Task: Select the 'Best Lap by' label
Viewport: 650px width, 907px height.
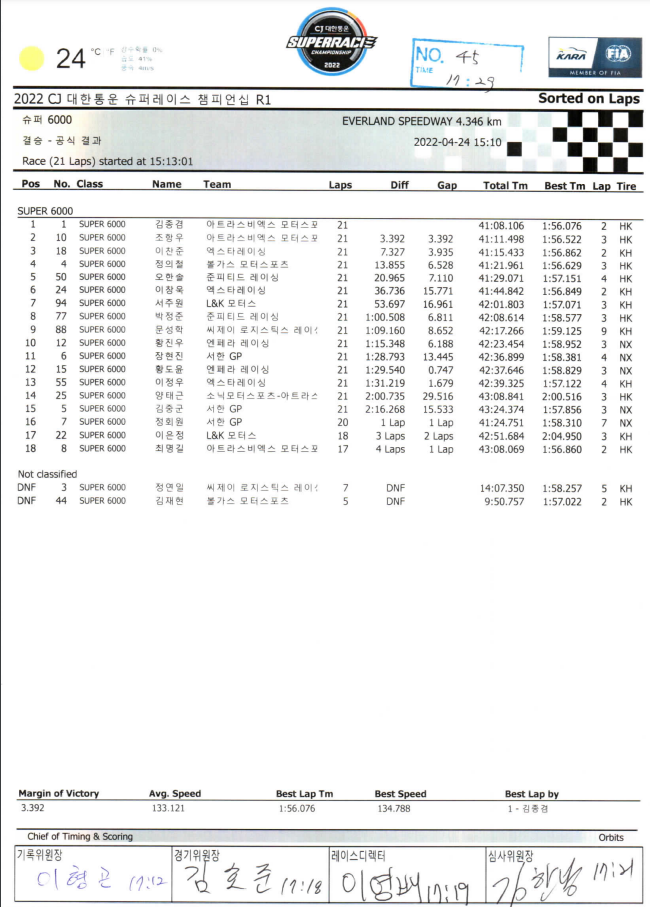Action: click(531, 794)
